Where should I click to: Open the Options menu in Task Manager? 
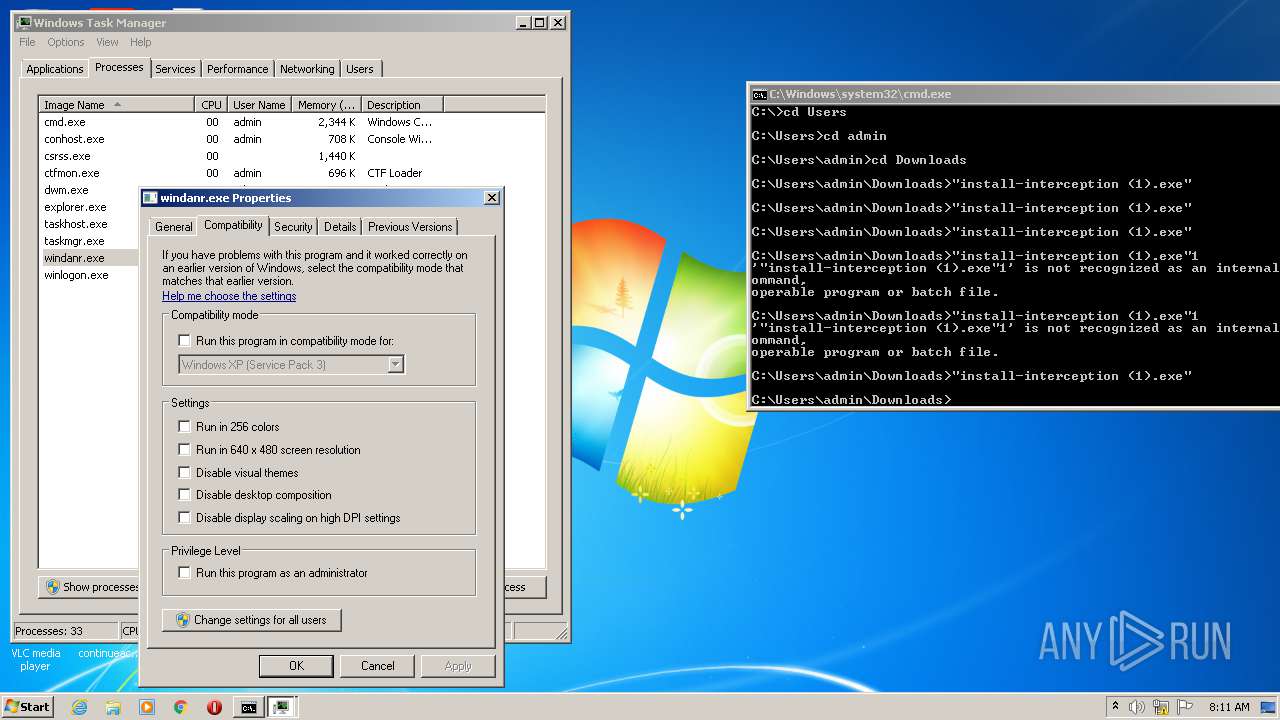click(66, 42)
